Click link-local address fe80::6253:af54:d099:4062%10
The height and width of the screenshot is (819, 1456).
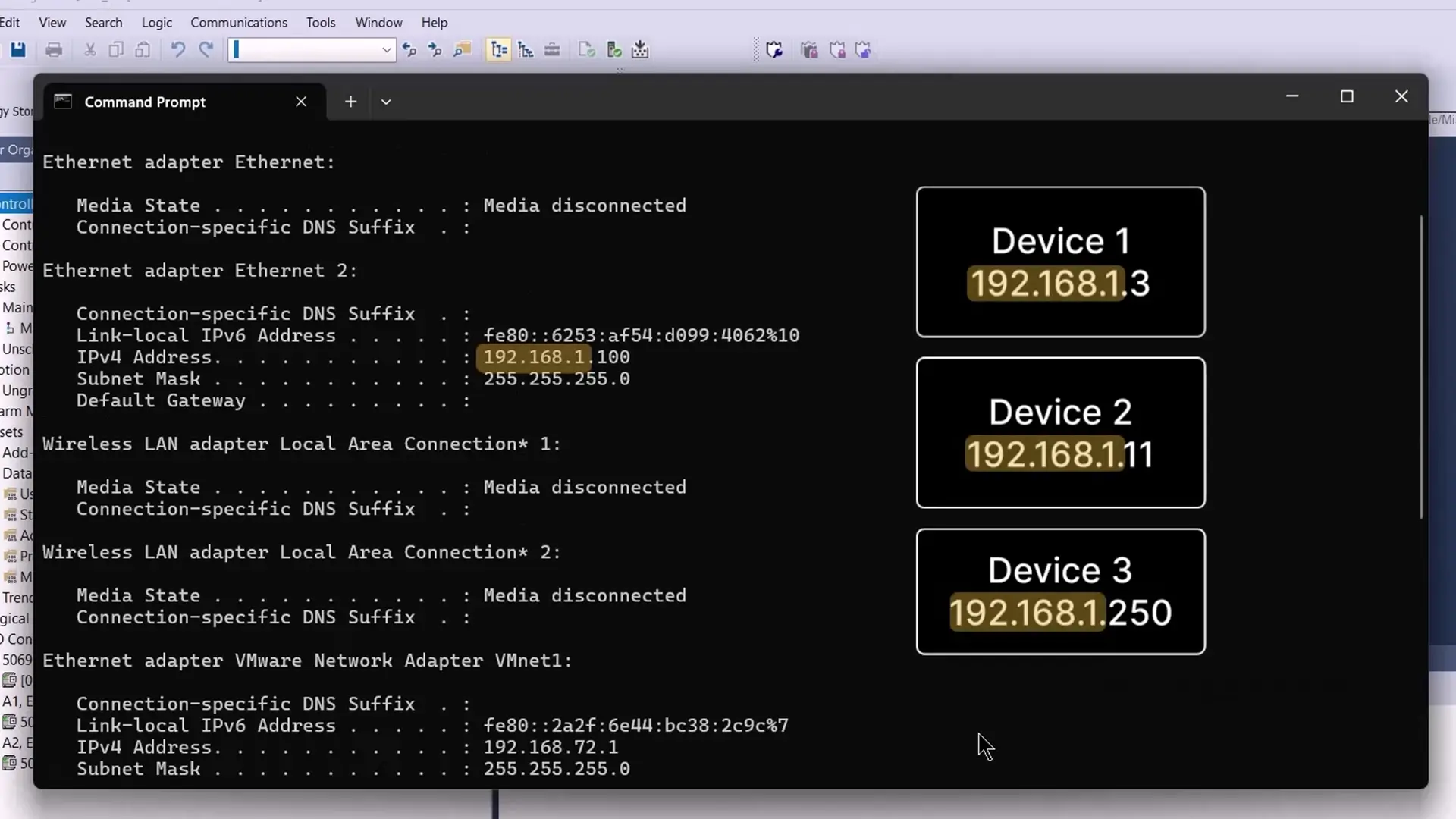[642, 335]
